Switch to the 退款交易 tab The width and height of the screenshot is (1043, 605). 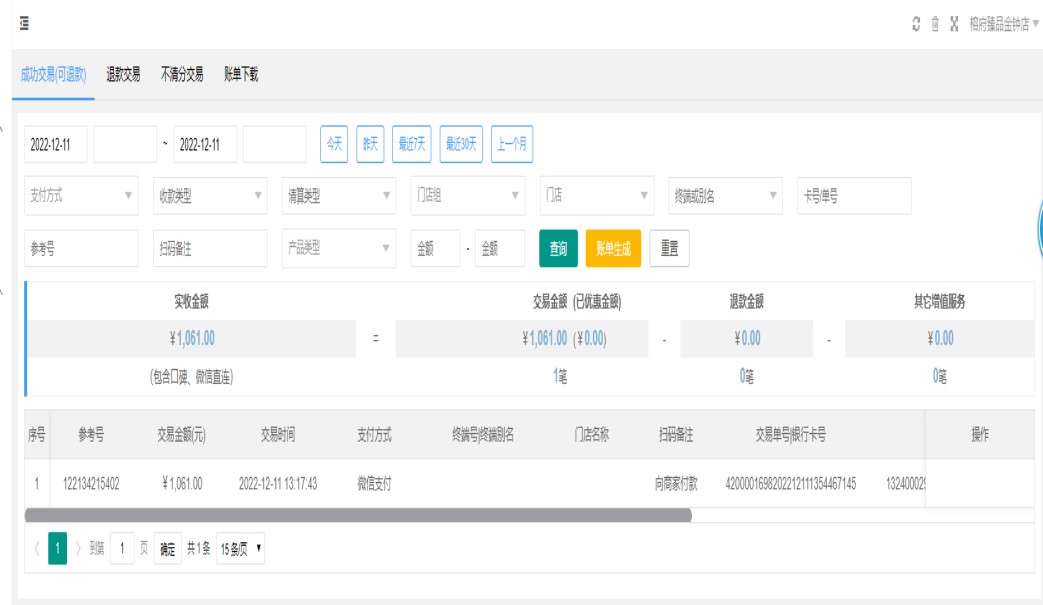click(x=123, y=75)
